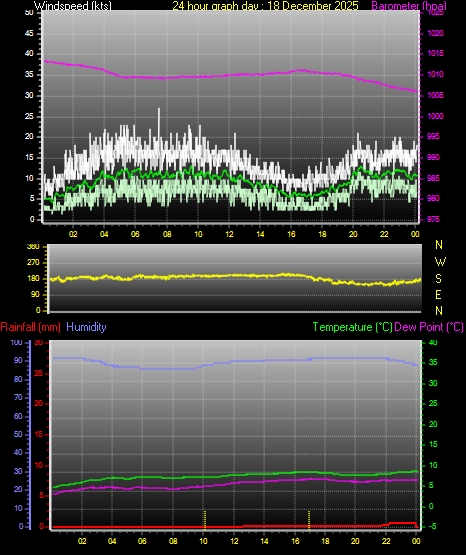Click the red rainfall step near hour 22
The width and height of the screenshot is (466, 555).
tap(389, 524)
